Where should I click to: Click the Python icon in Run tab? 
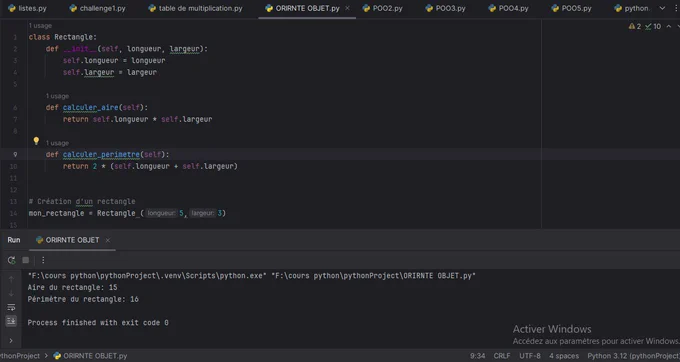click(x=39, y=240)
